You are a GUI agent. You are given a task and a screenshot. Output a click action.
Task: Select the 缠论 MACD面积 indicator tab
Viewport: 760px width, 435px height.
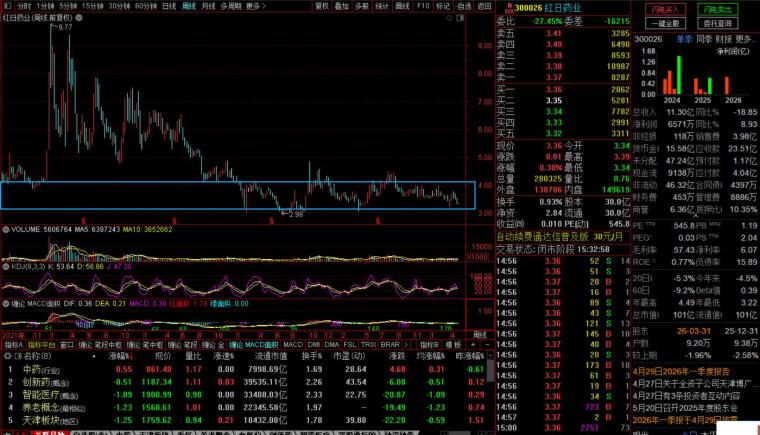coord(253,345)
